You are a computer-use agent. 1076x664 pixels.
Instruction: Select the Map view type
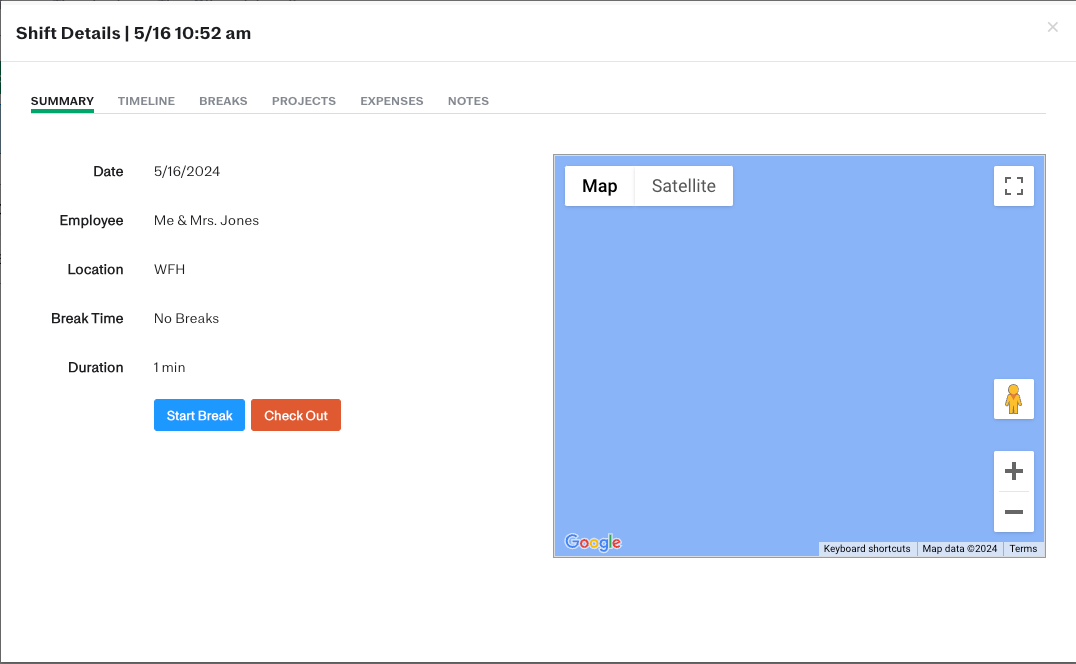(599, 186)
